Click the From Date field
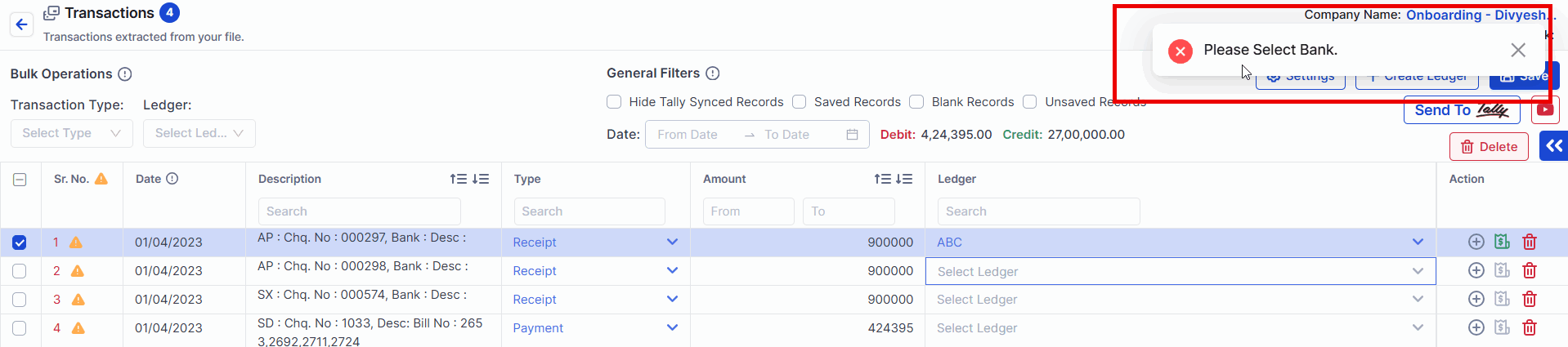The height and width of the screenshot is (347, 1568). pyautogui.click(x=695, y=135)
